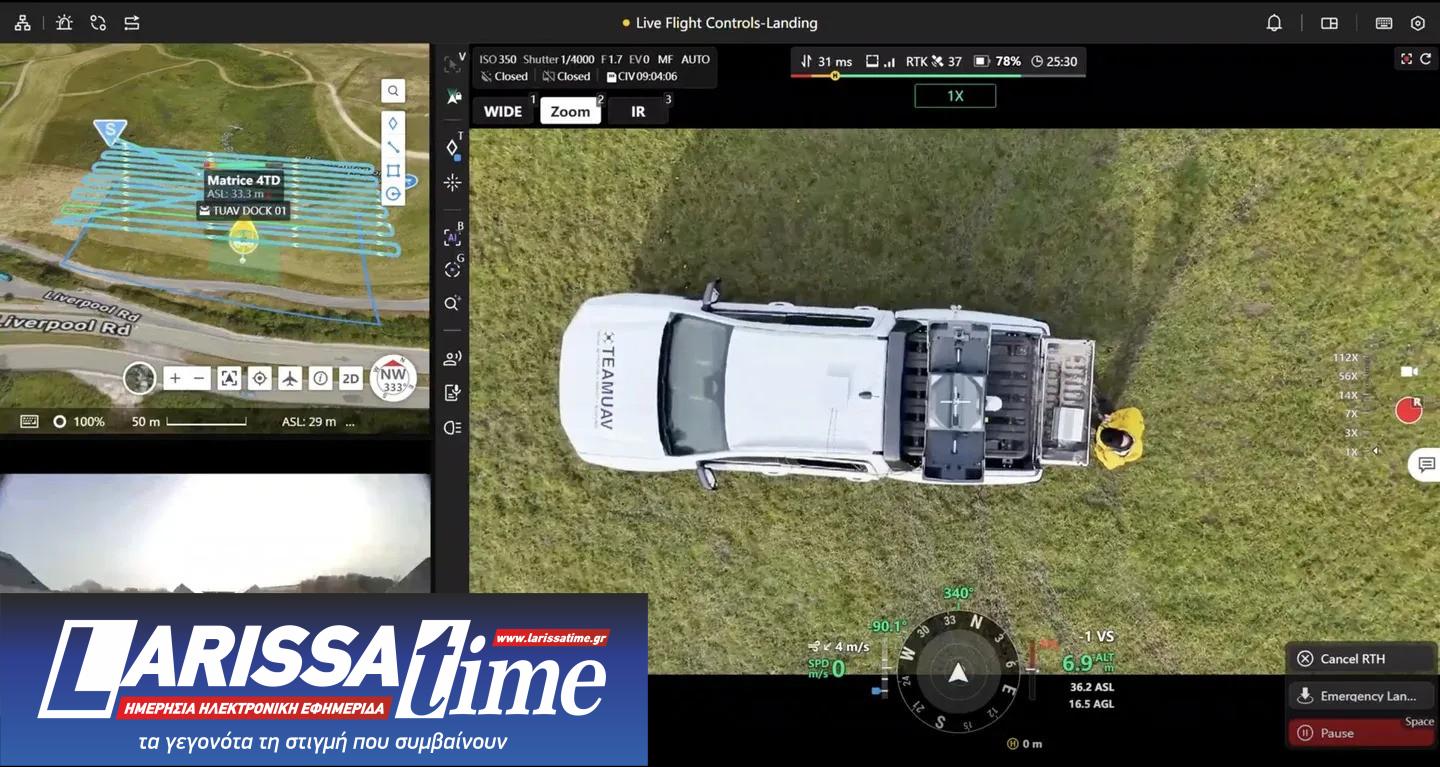This screenshot has height=767, width=1440.
Task: Set zoom slider to 112X
Action: [x=1345, y=358]
